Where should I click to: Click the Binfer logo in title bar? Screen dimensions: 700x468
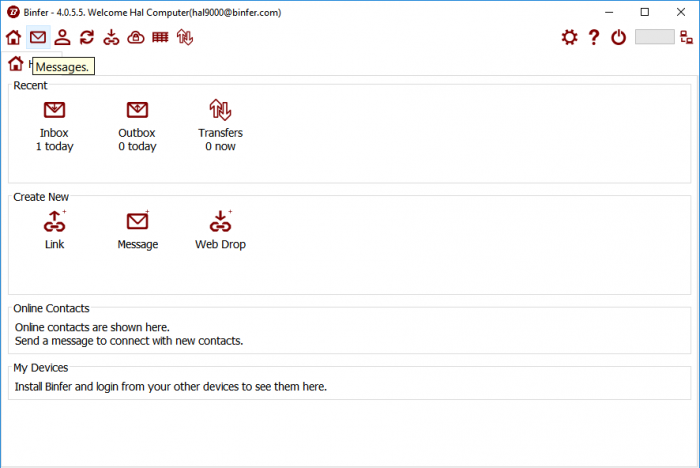point(13,12)
